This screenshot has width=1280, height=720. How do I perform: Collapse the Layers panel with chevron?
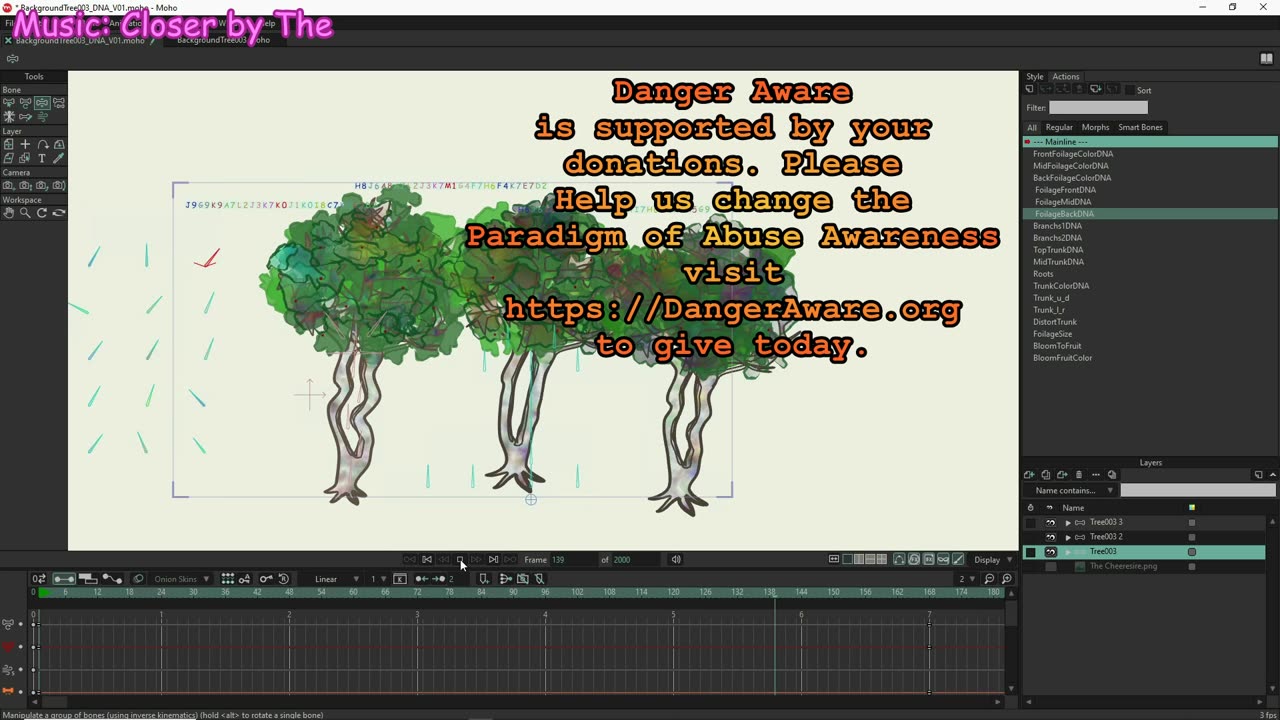pos(1272,475)
